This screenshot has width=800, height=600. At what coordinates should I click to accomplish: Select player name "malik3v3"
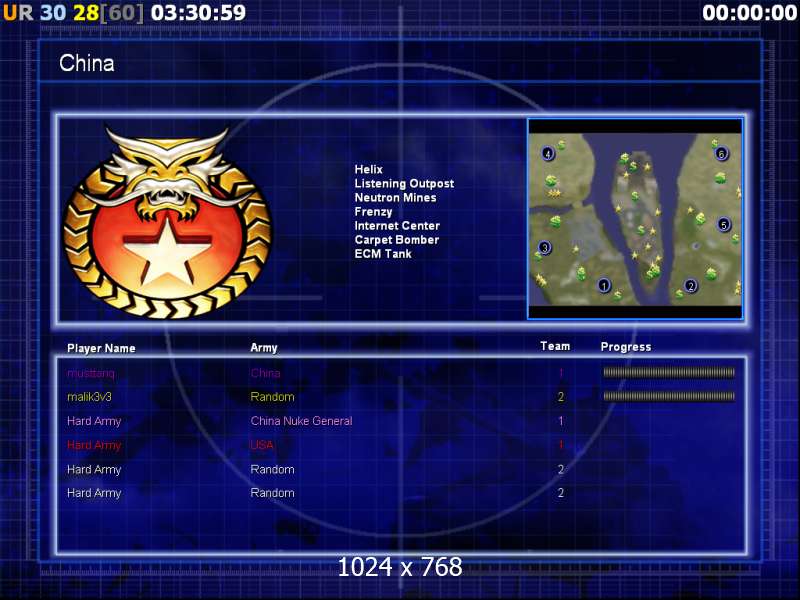point(89,397)
